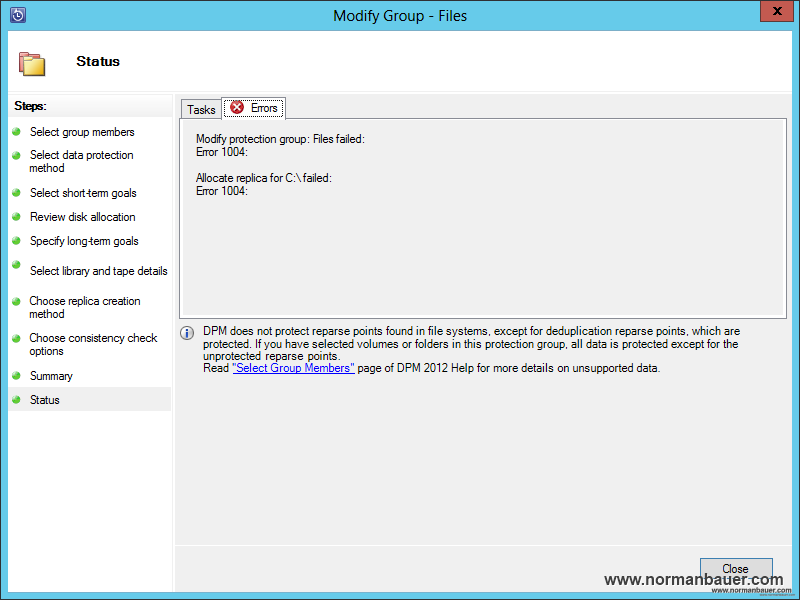The image size is (800, 600).
Task: Go to Choose replica creation method step
Action: tap(85, 307)
